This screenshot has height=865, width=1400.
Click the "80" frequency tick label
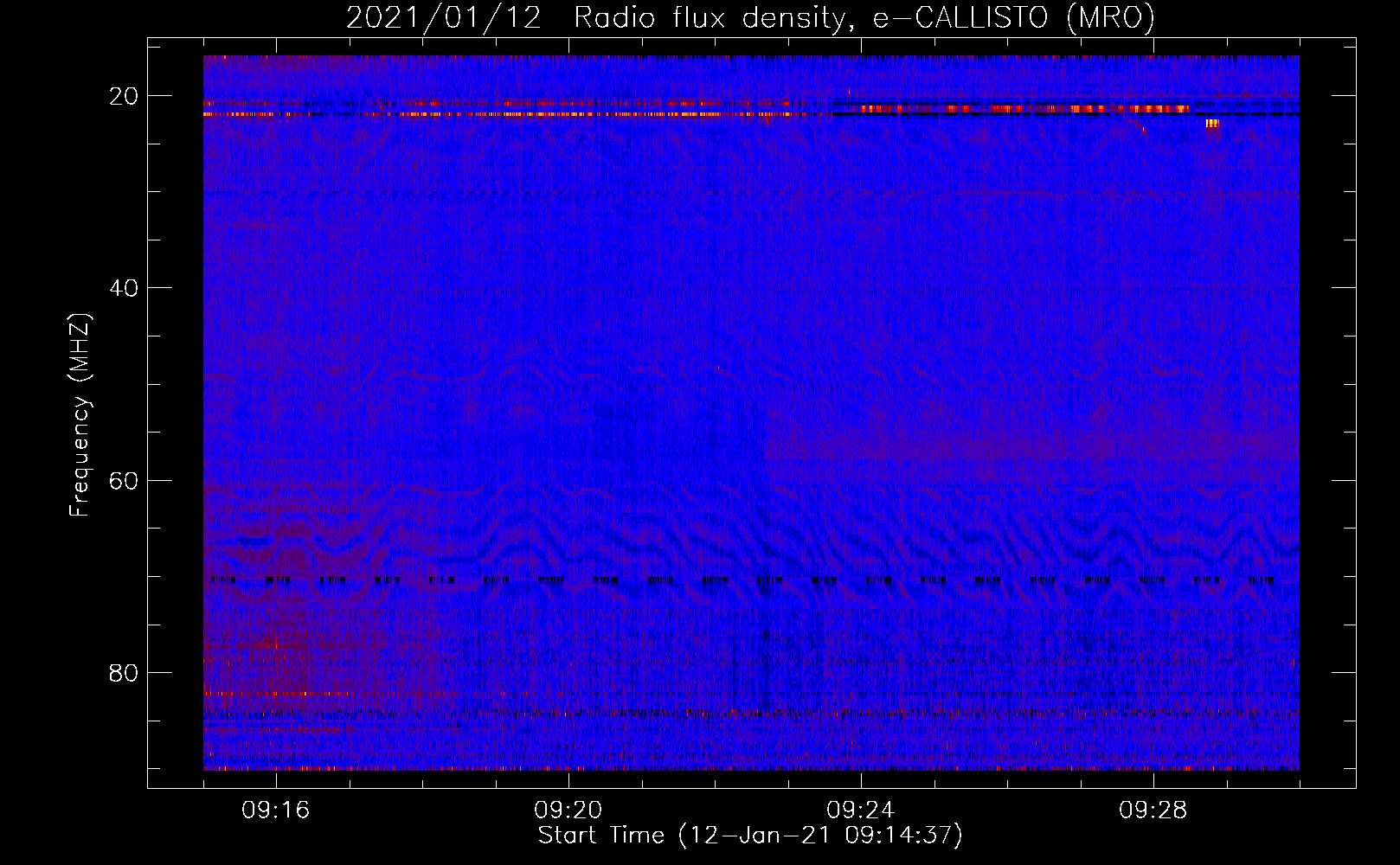pyautogui.click(x=125, y=672)
